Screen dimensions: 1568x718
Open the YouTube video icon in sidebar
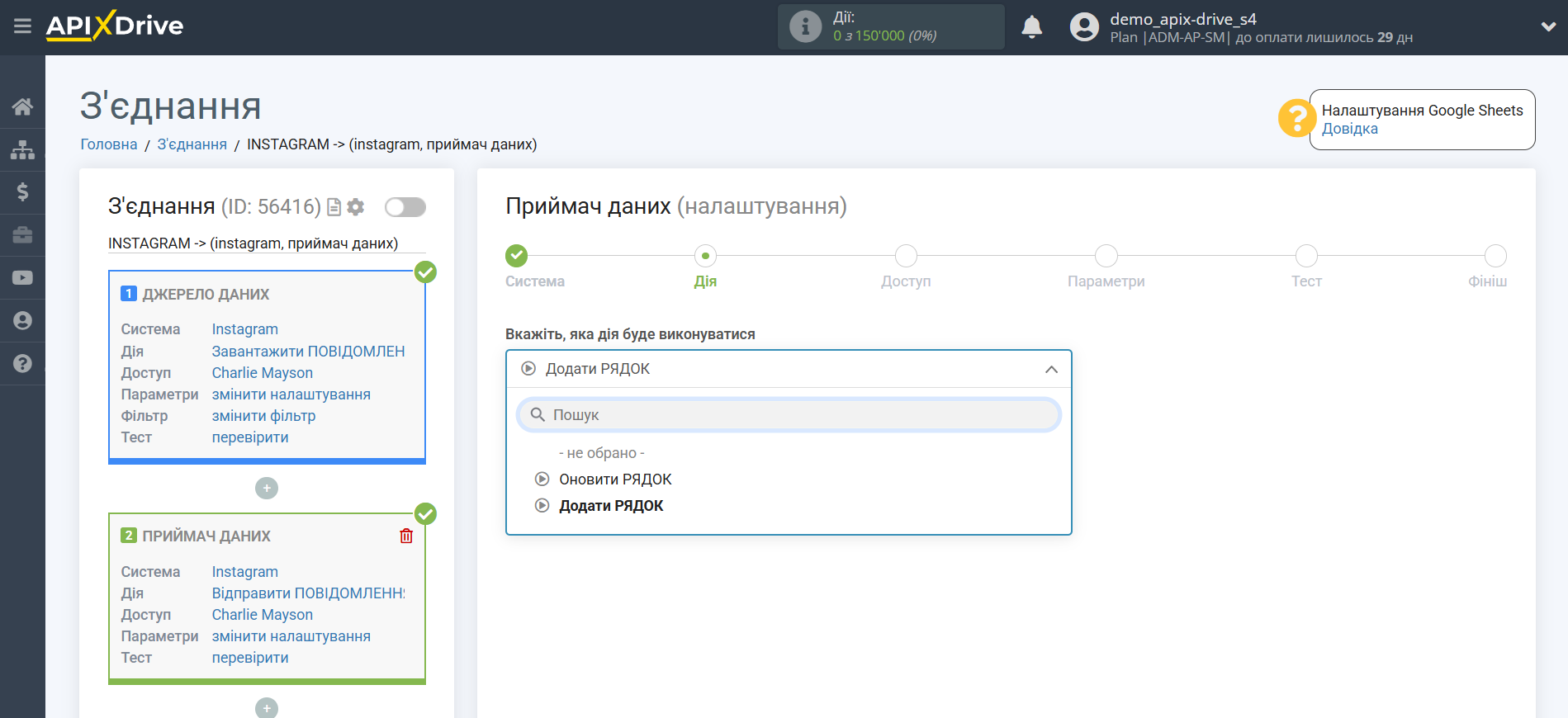(x=22, y=278)
